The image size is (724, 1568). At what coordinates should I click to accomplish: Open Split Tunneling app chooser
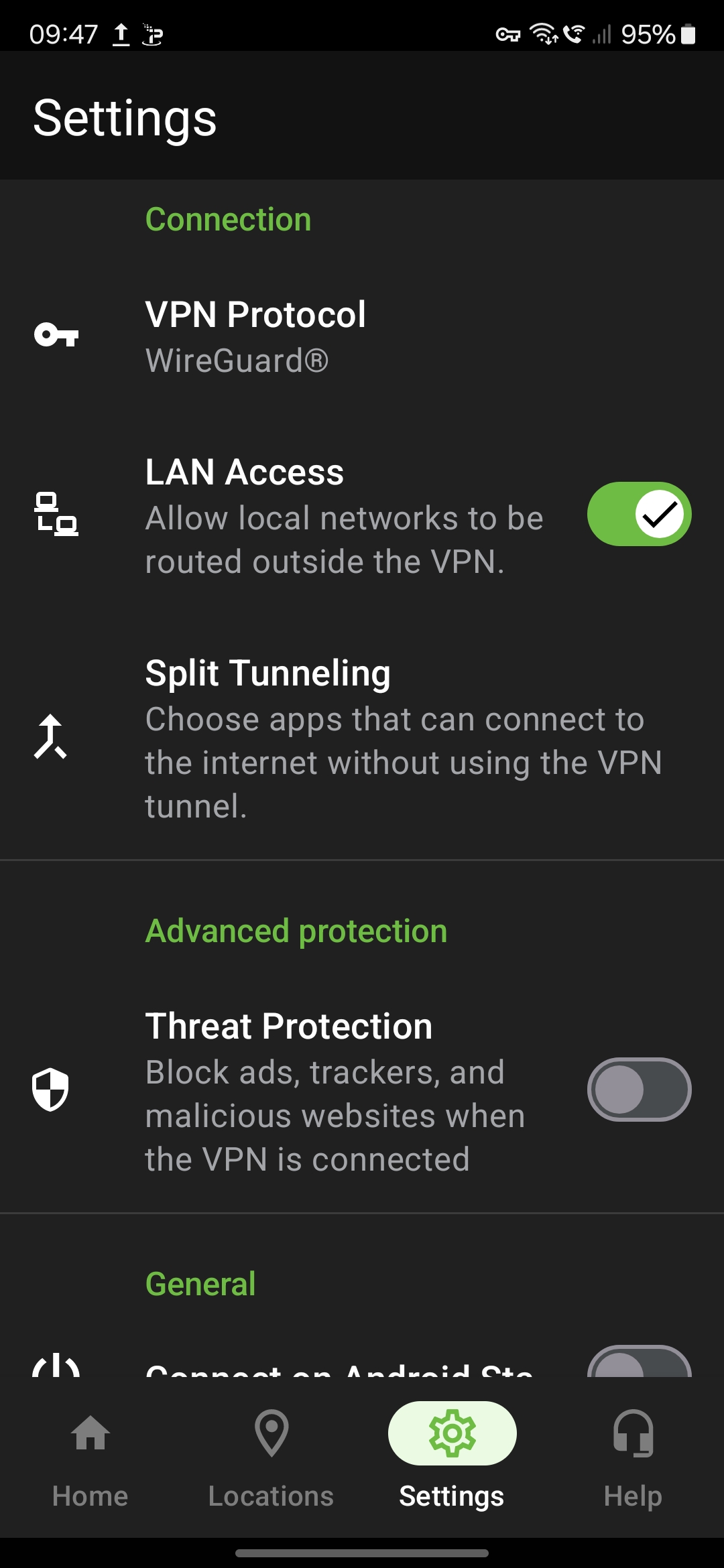268,673
